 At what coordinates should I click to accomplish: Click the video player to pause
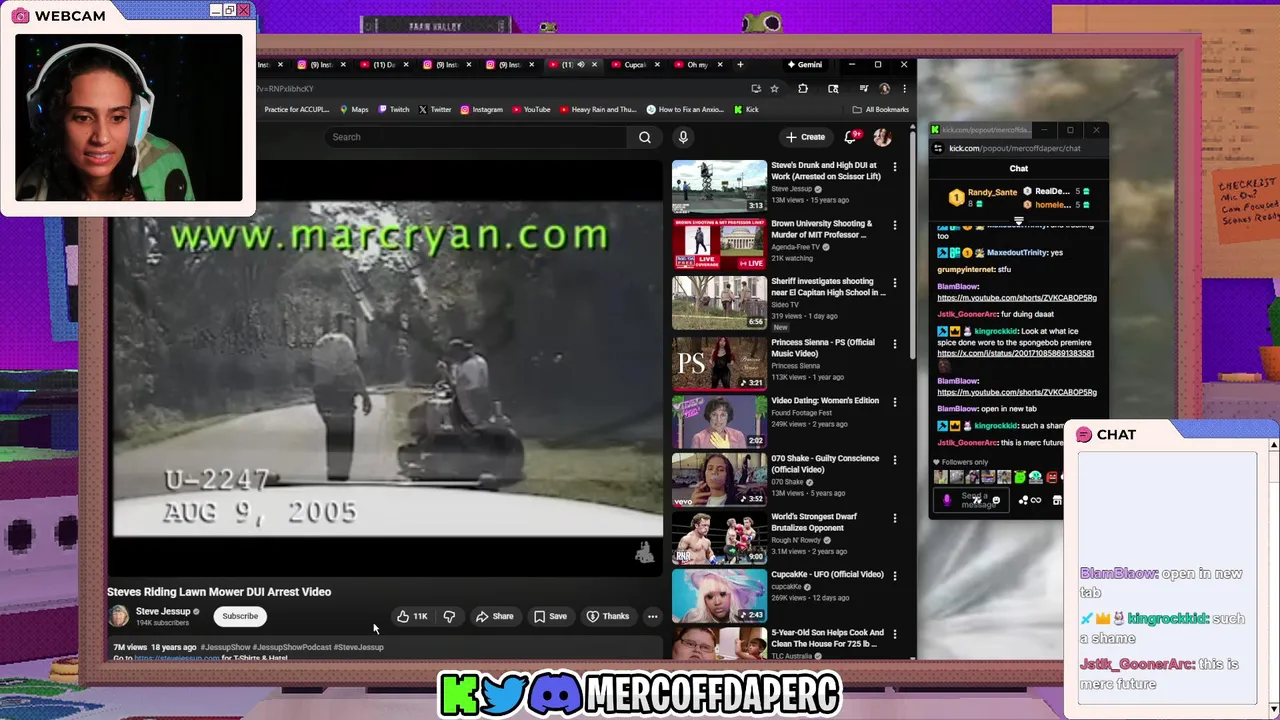[x=385, y=369]
